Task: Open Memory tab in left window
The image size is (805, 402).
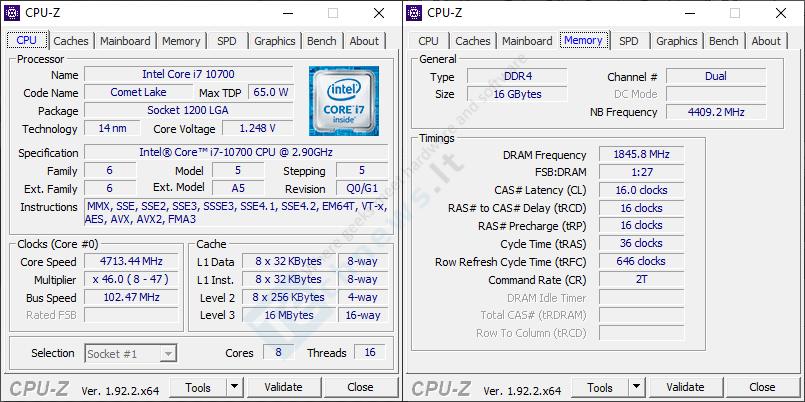Action: click(x=181, y=41)
